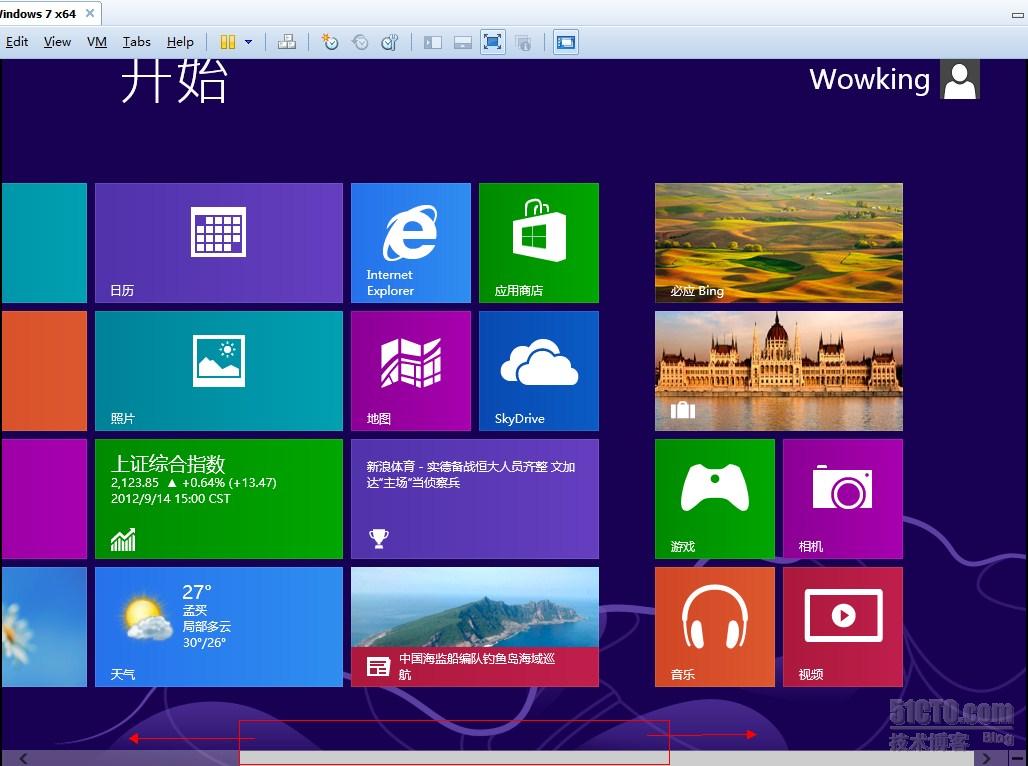Take a snapshot of the virtual machine

(x=329, y=43)
